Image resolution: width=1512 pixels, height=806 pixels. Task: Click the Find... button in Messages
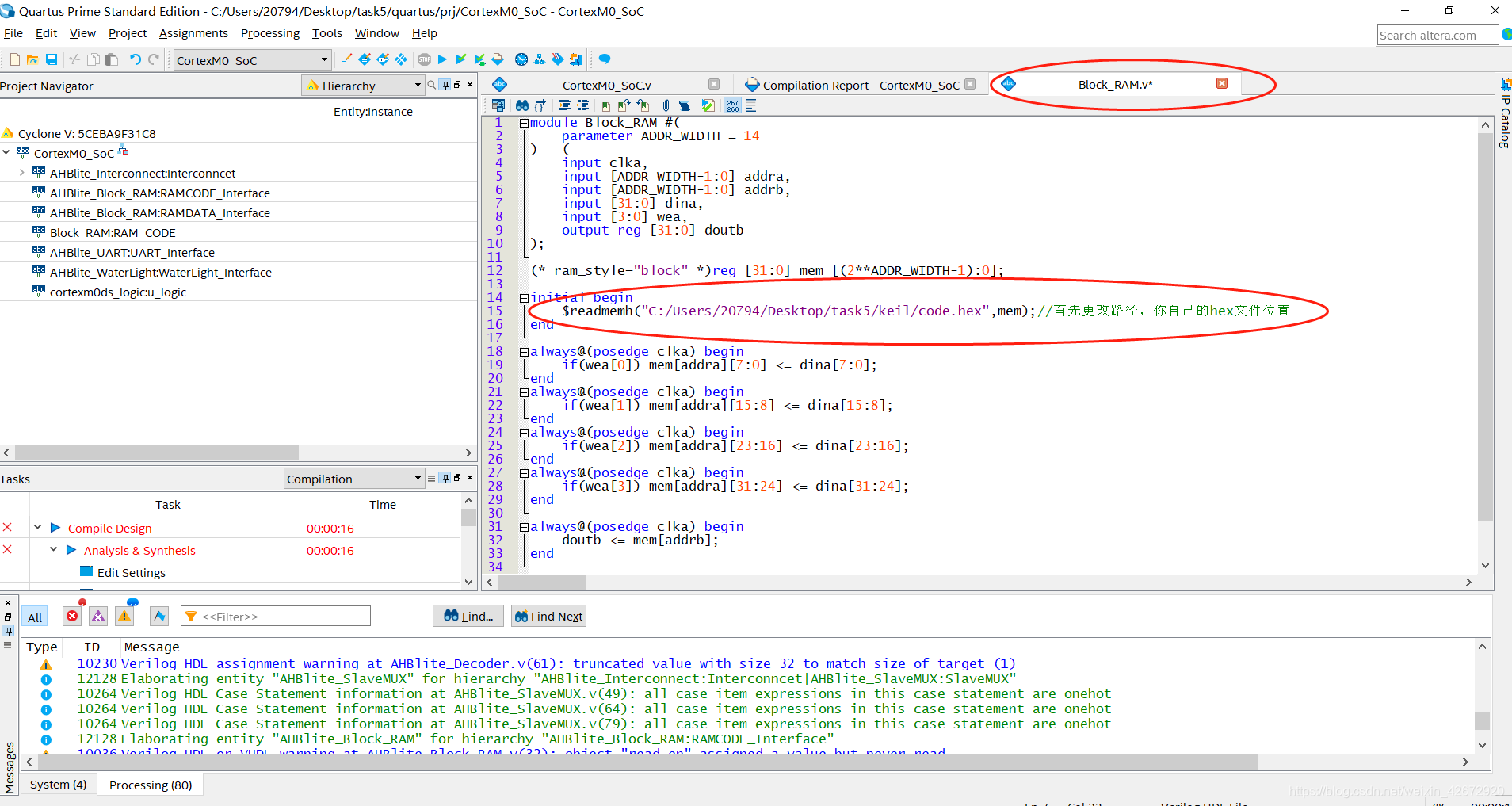(468, 616)
